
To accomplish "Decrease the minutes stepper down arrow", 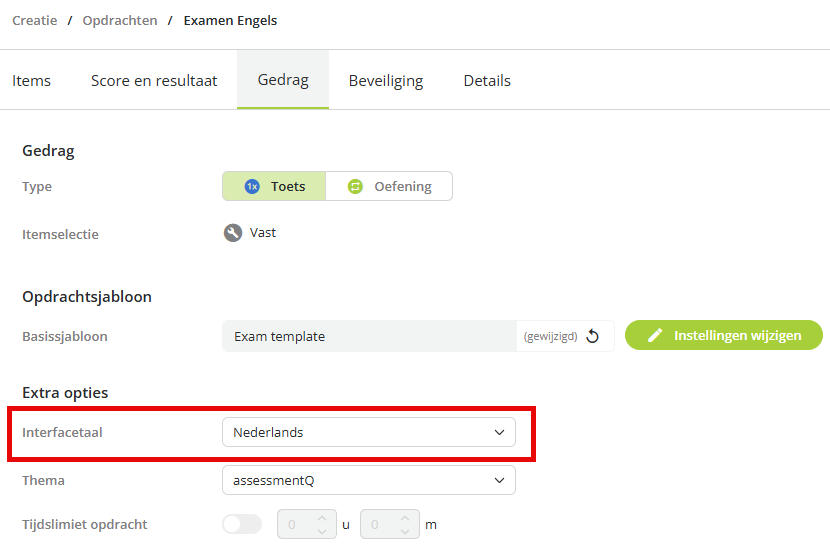I will [405, 531].
